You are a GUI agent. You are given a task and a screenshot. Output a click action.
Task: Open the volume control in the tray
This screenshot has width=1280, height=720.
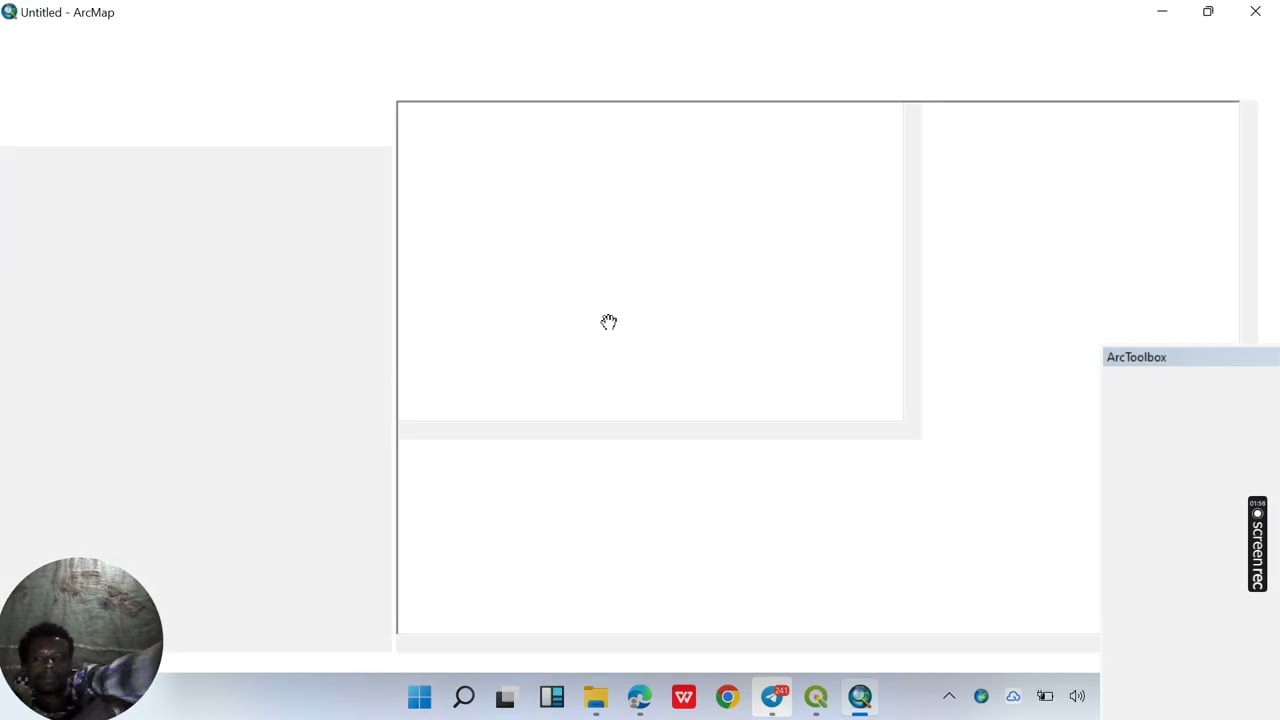pos(1077,696)
